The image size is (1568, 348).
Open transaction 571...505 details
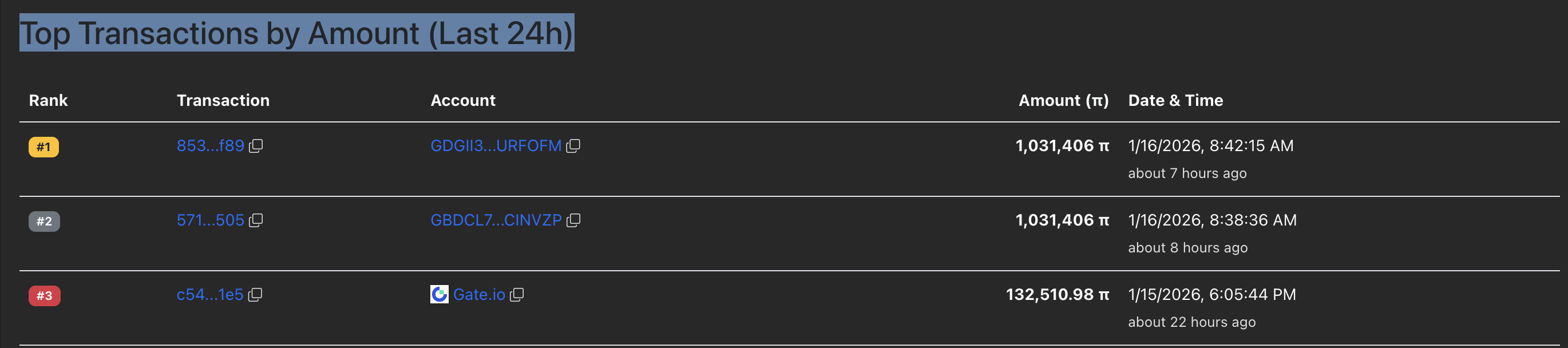(x=210, y=220)
